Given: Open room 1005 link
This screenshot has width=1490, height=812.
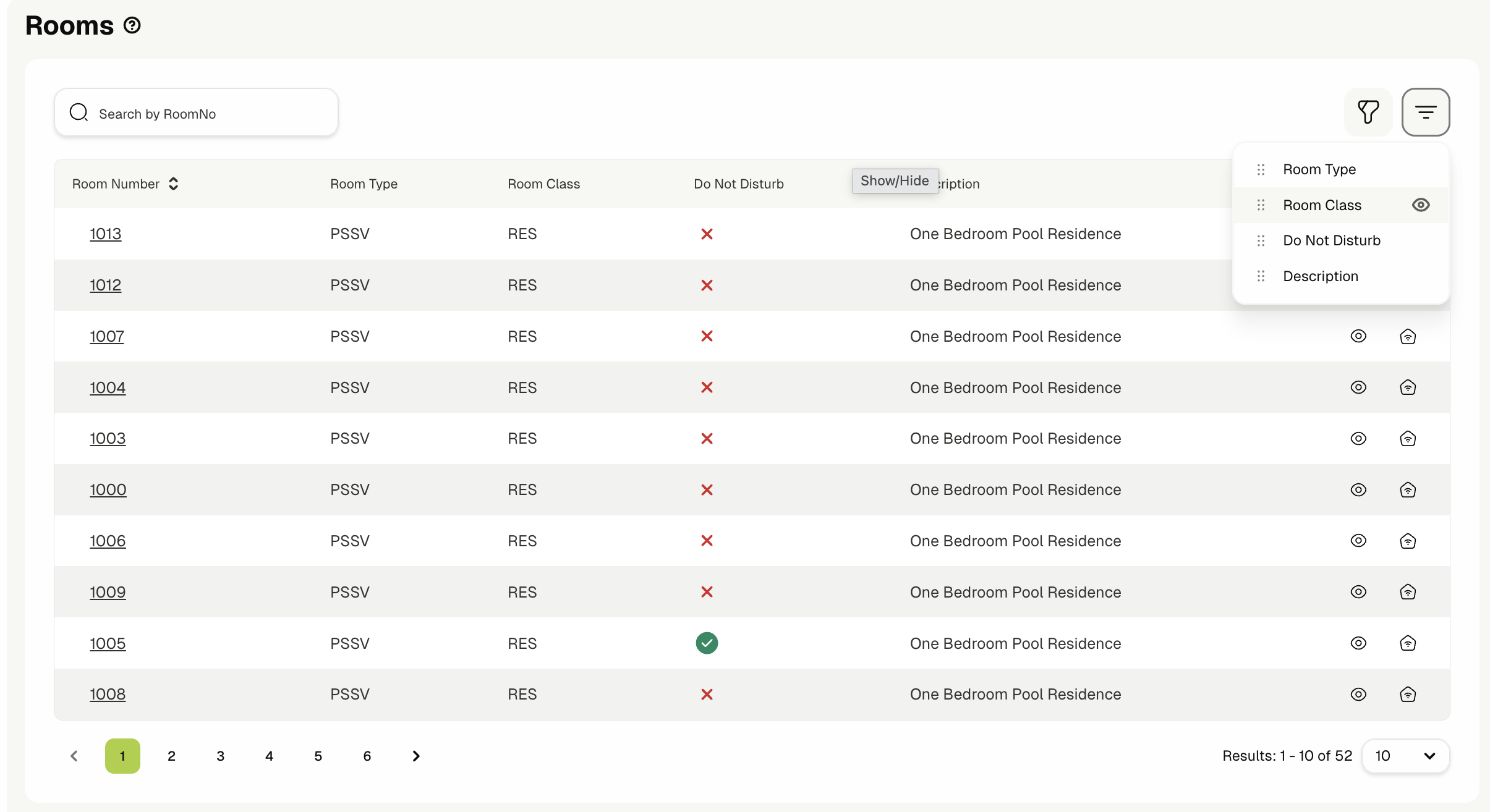Looking at the screenshot, I should click(108, 643).
